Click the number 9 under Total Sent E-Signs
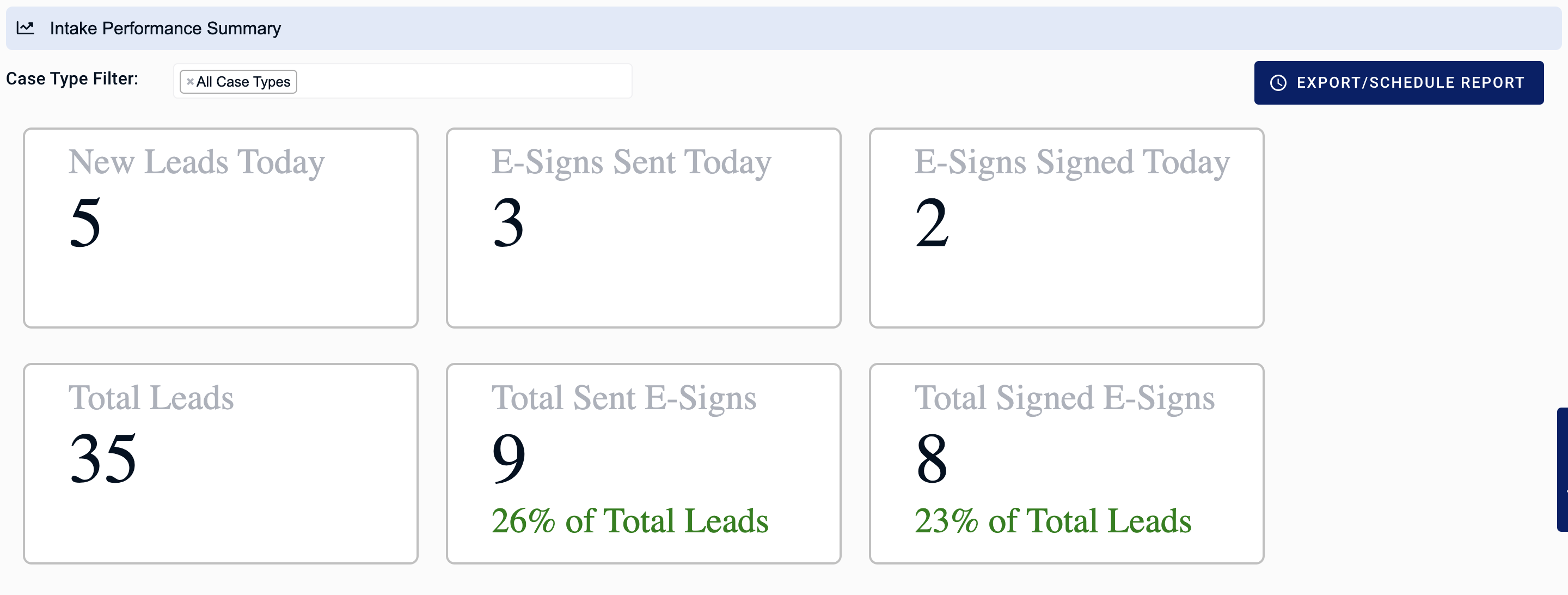Screen dimensions: 1568x595 click(509, 459)
